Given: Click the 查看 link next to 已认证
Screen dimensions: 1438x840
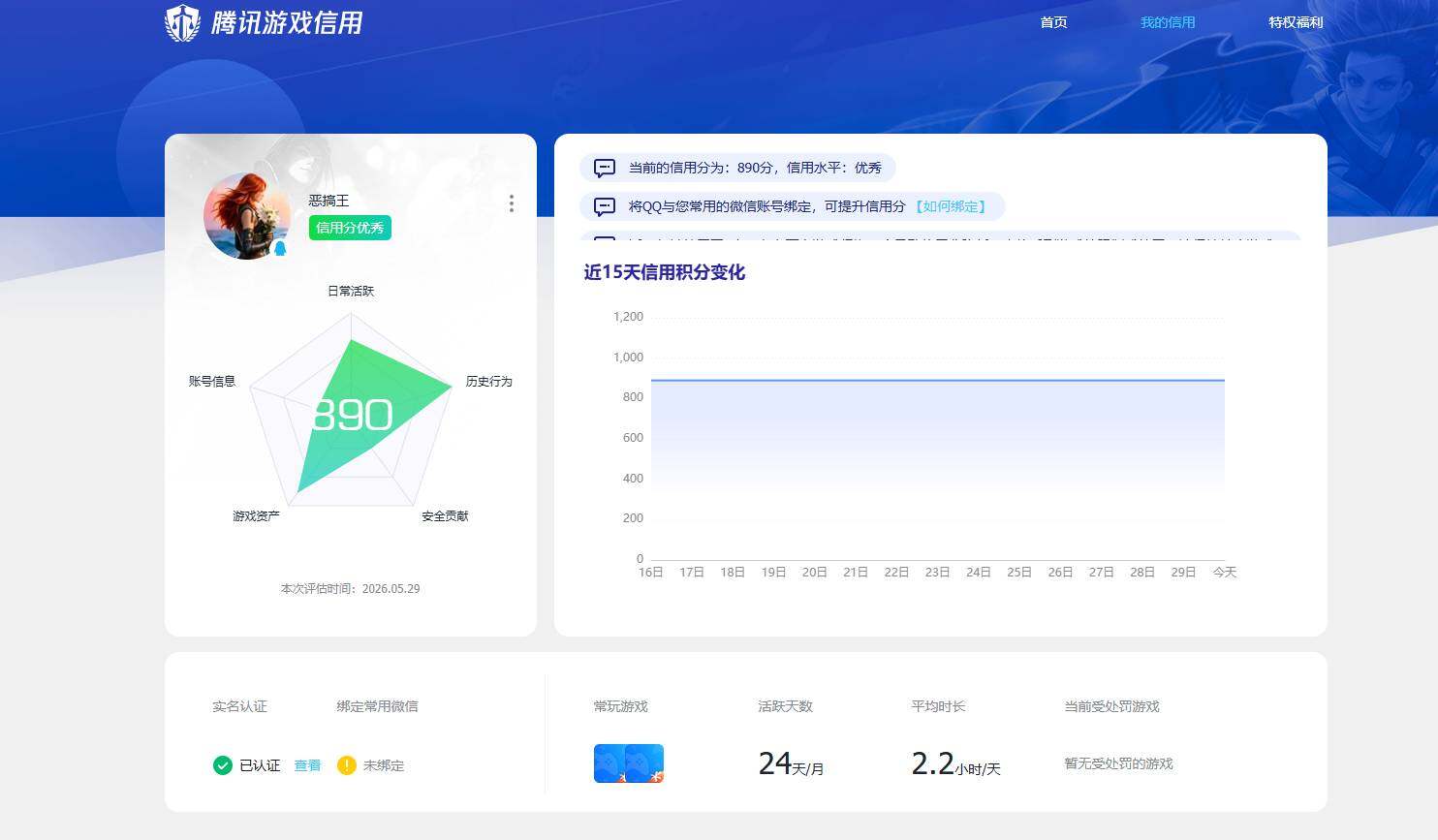Looking at the screenshot, I should coord(307,765).
